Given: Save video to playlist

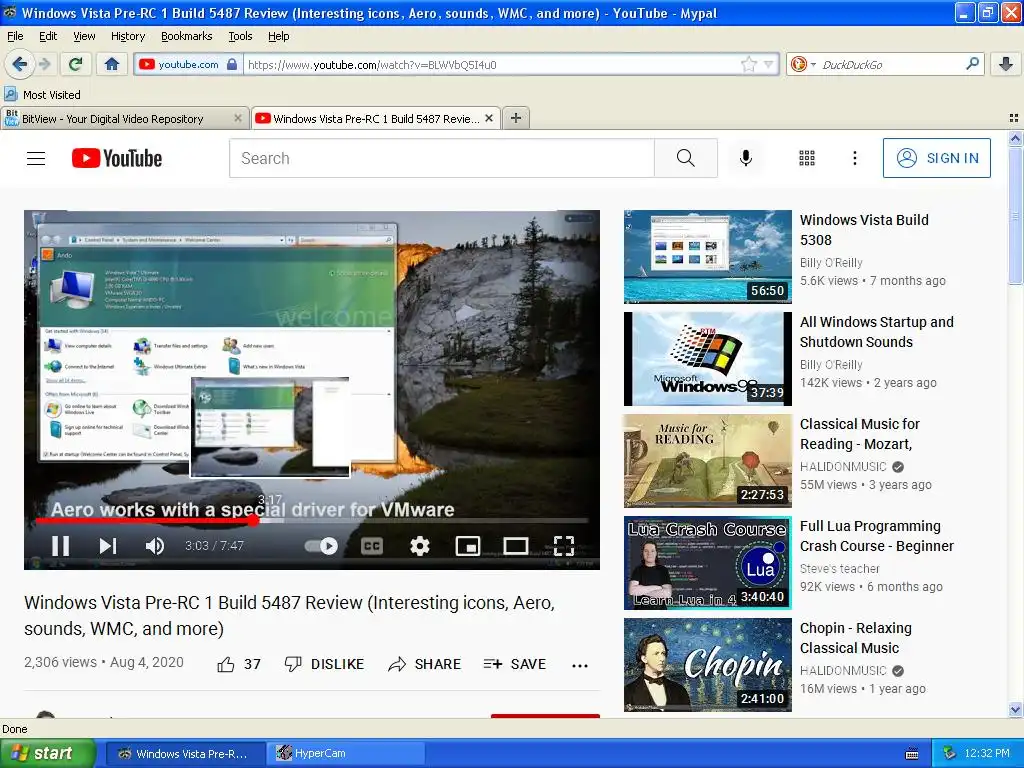Looking at the screenshot, I should click(x=515, y=664).
